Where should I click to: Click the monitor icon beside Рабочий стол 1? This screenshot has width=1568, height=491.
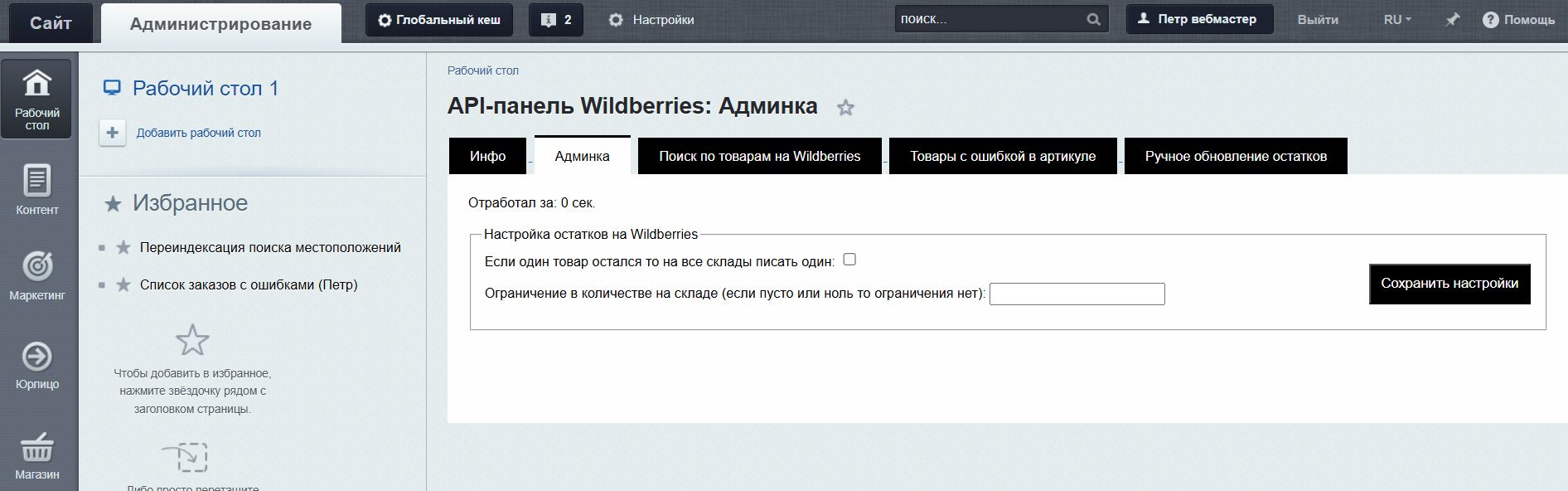(x=112, y=88)
